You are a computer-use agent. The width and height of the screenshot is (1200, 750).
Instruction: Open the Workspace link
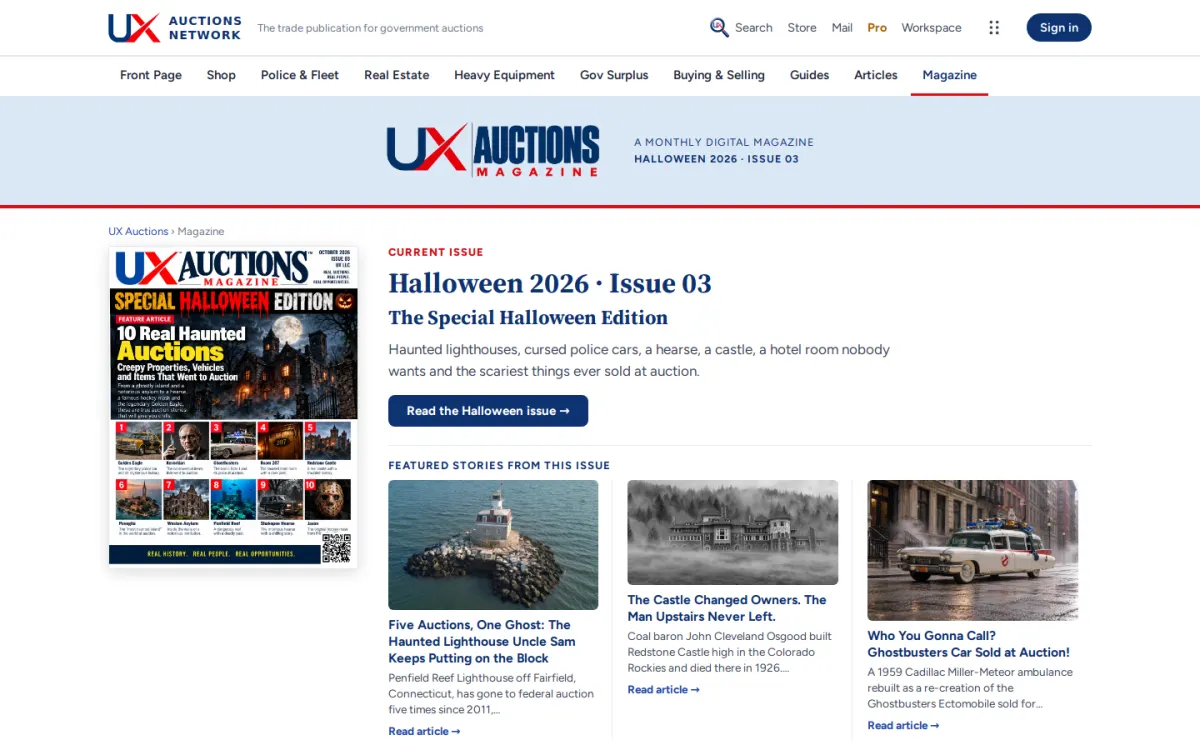931,28
